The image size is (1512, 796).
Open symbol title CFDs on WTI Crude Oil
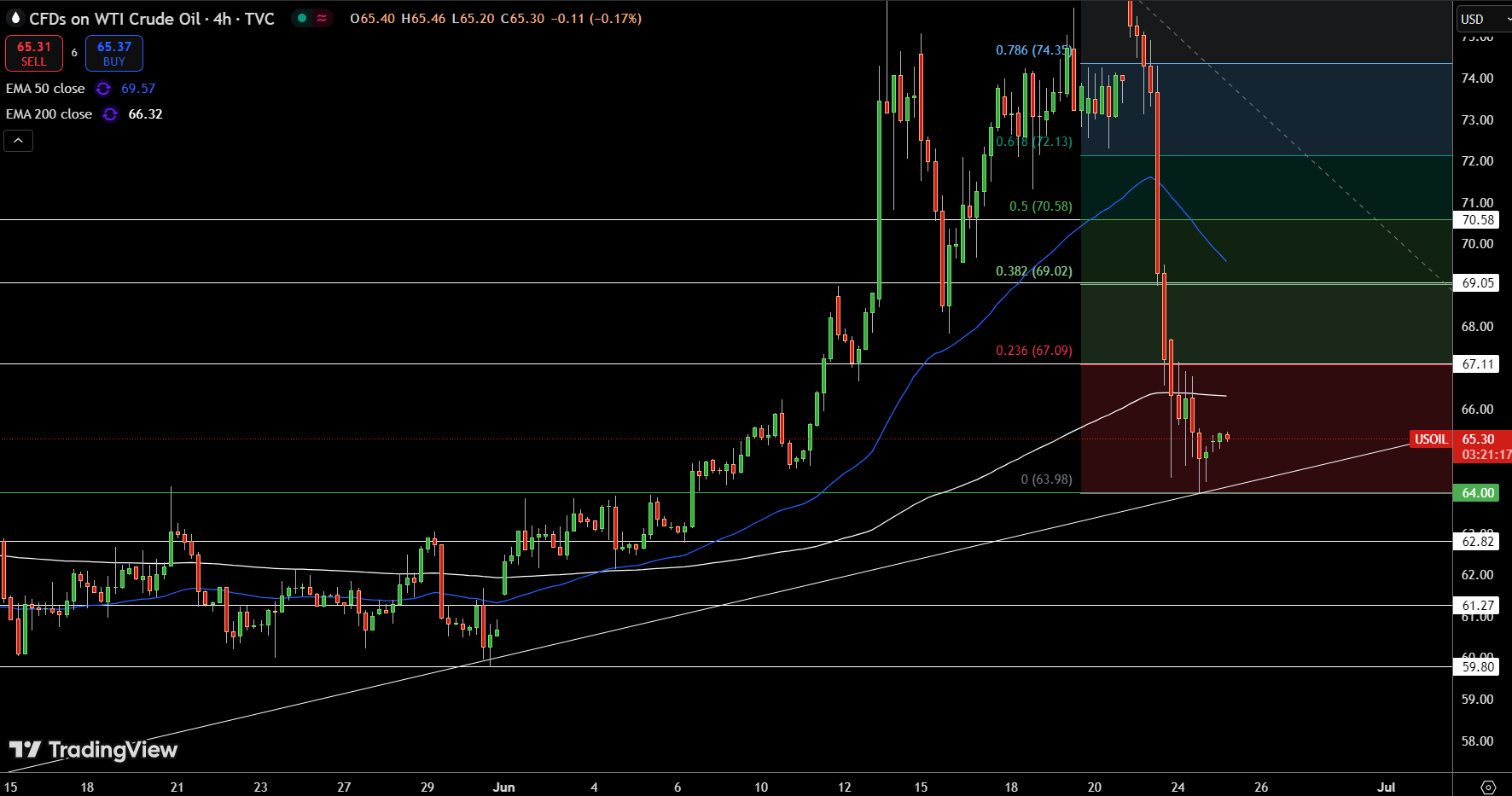[x=152, y=19]
